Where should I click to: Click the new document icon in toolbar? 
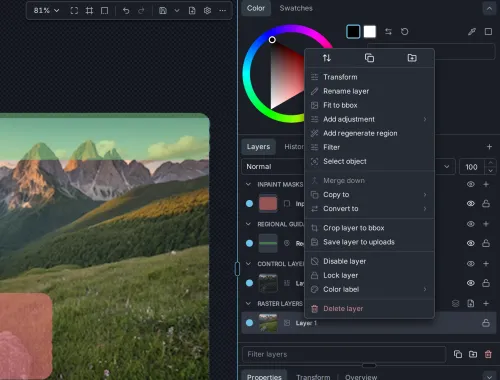tap(192, 11)
